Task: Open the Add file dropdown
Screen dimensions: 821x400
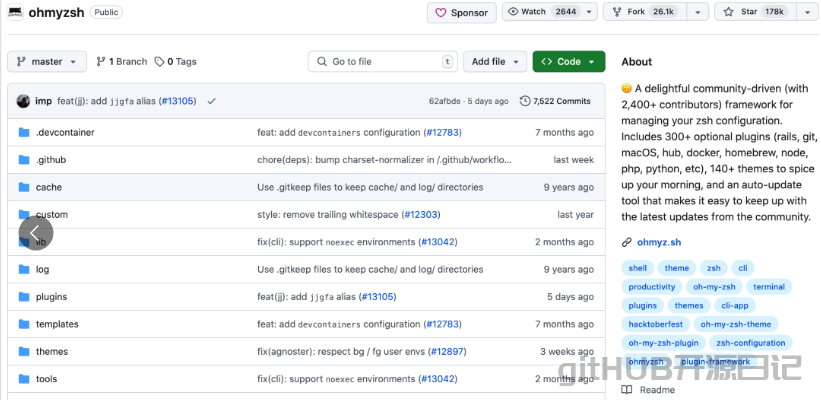Action: 495,62
